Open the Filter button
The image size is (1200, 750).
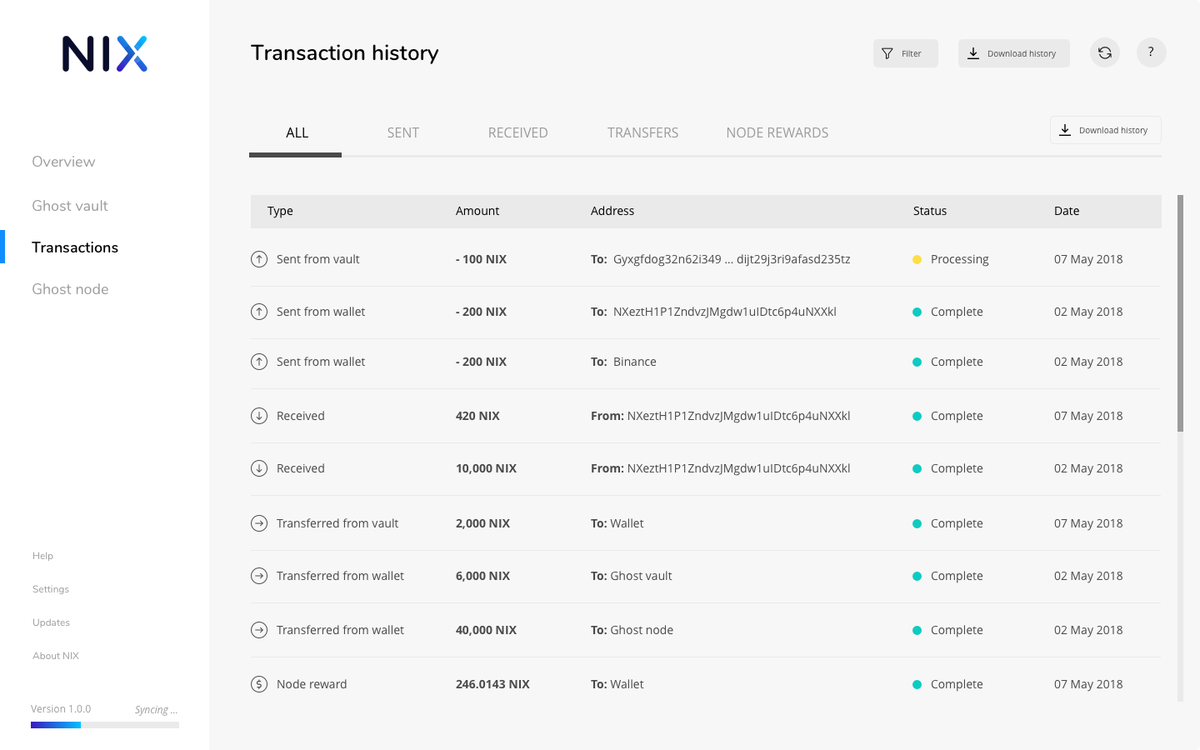pyautogui.click(x=905, y=53)
